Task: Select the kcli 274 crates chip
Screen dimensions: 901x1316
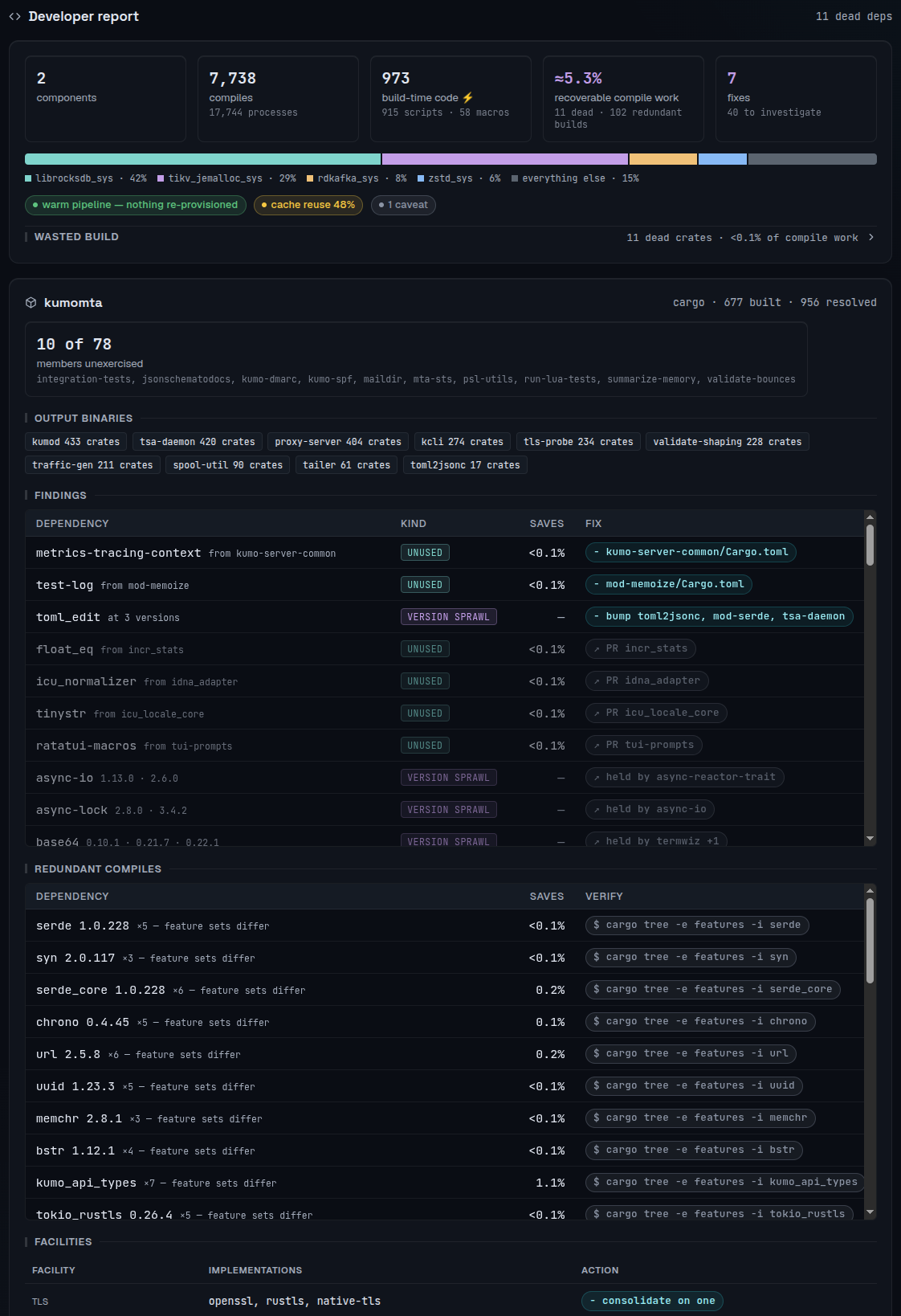Action: click(x=463, y=442)
